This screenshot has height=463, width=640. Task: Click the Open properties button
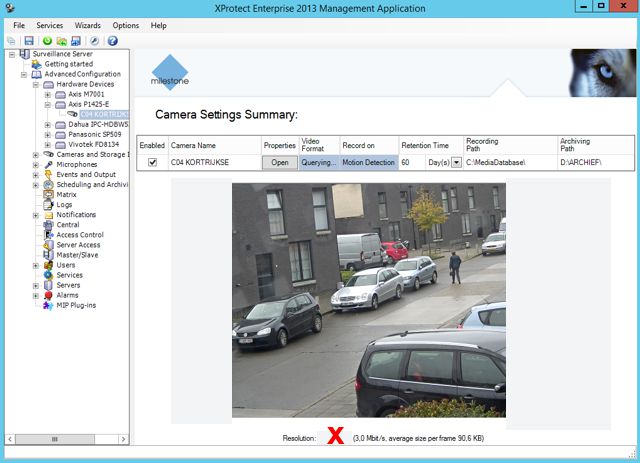[280, 162]
